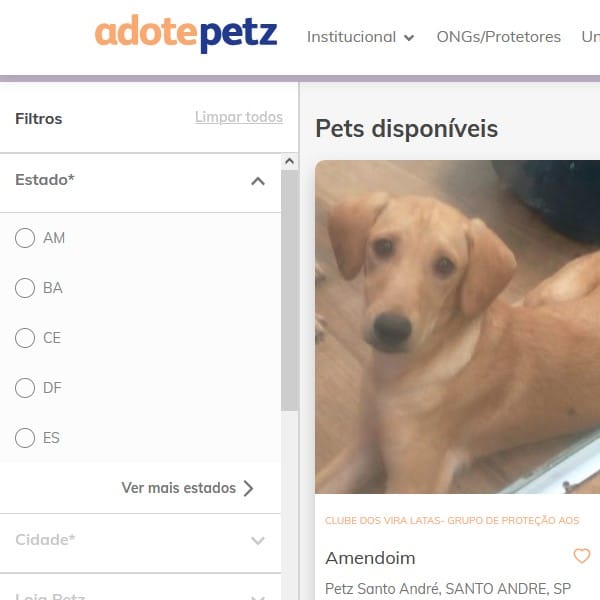Screen dimensions: 600x600
Task: Open the ONGs/Protetores menu item
Action: (x=499, y=37)
